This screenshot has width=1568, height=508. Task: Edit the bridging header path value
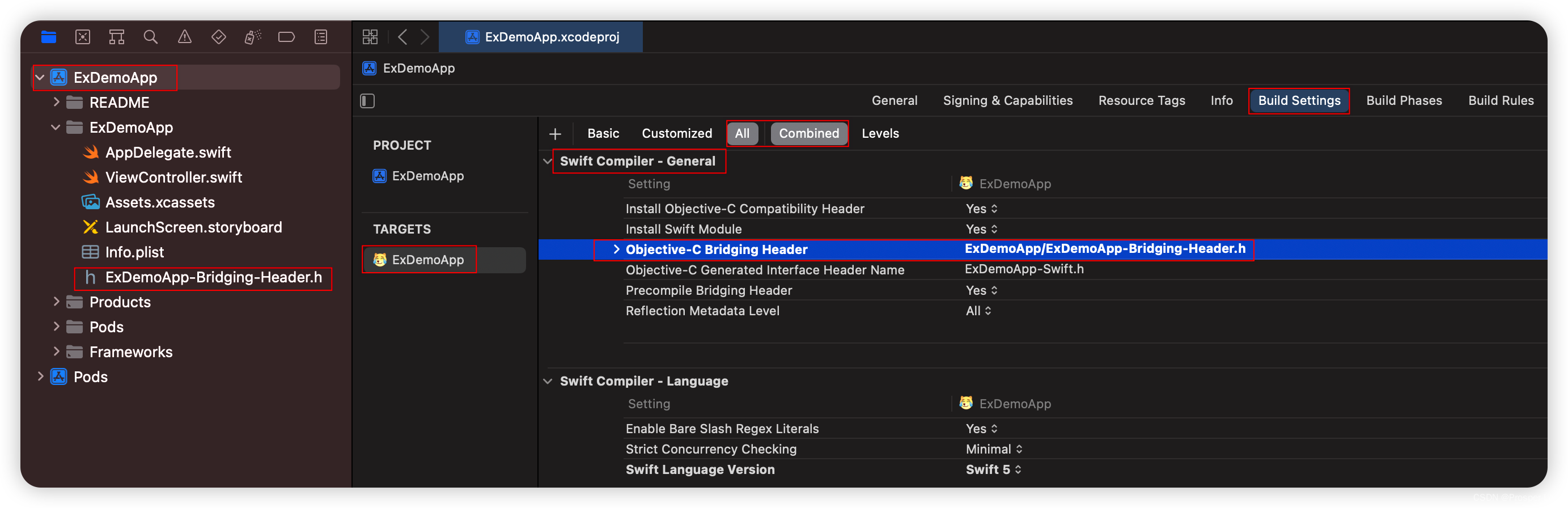pos(1105,249)
